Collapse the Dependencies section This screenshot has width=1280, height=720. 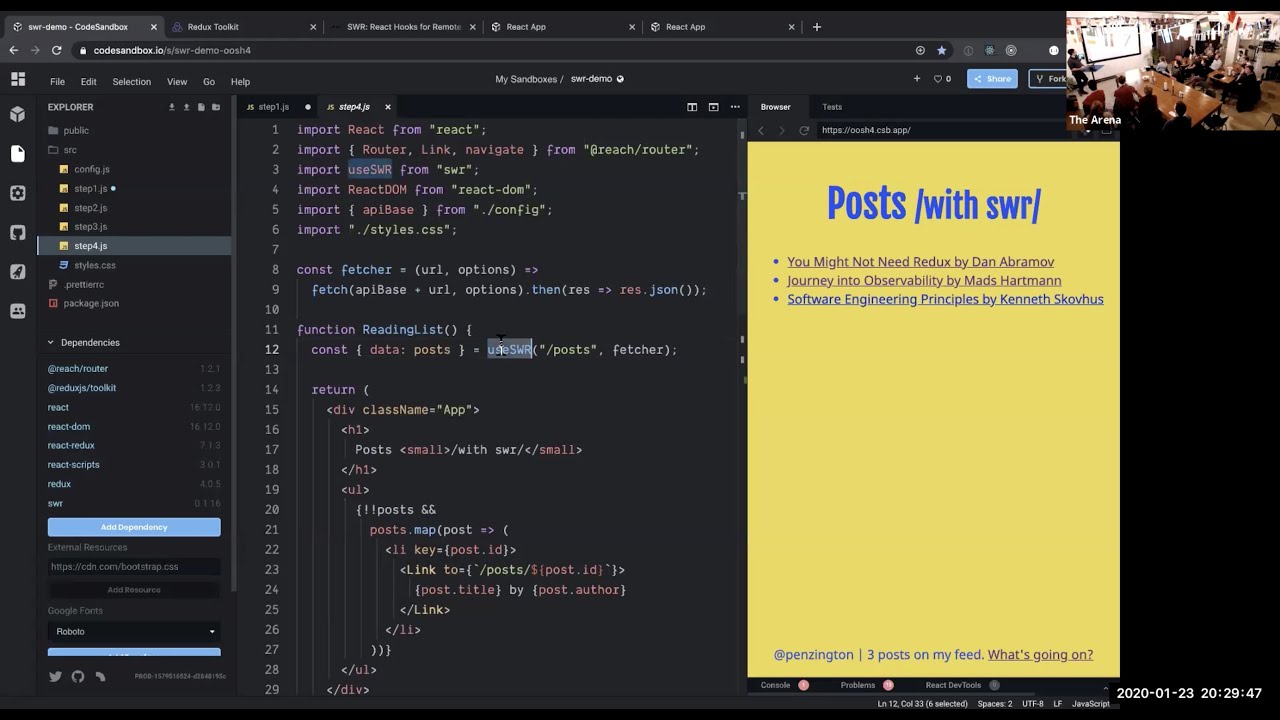(x=50, y=342)
